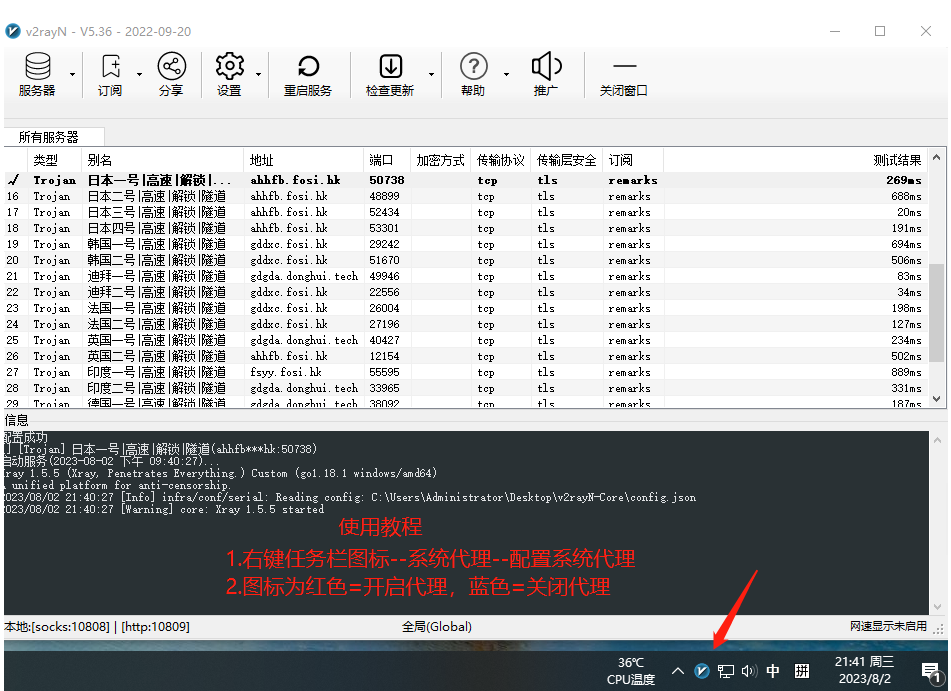This screenshot has width=951, height=691.
Task: Select the 韩国二号 server row
Action: point(466,260)
